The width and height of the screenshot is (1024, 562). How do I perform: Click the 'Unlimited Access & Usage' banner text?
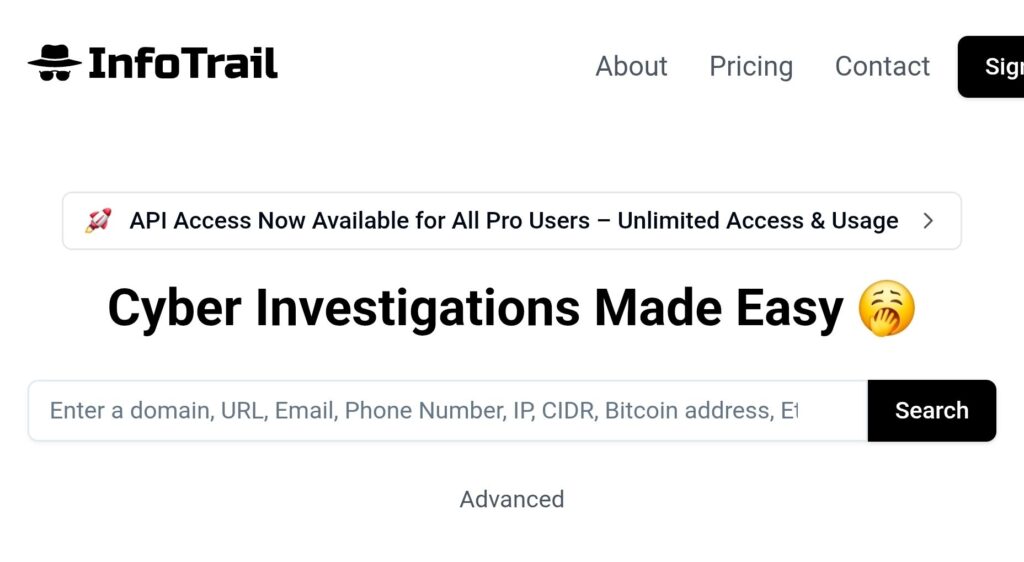pyautogui.click(x=757, y=221)
